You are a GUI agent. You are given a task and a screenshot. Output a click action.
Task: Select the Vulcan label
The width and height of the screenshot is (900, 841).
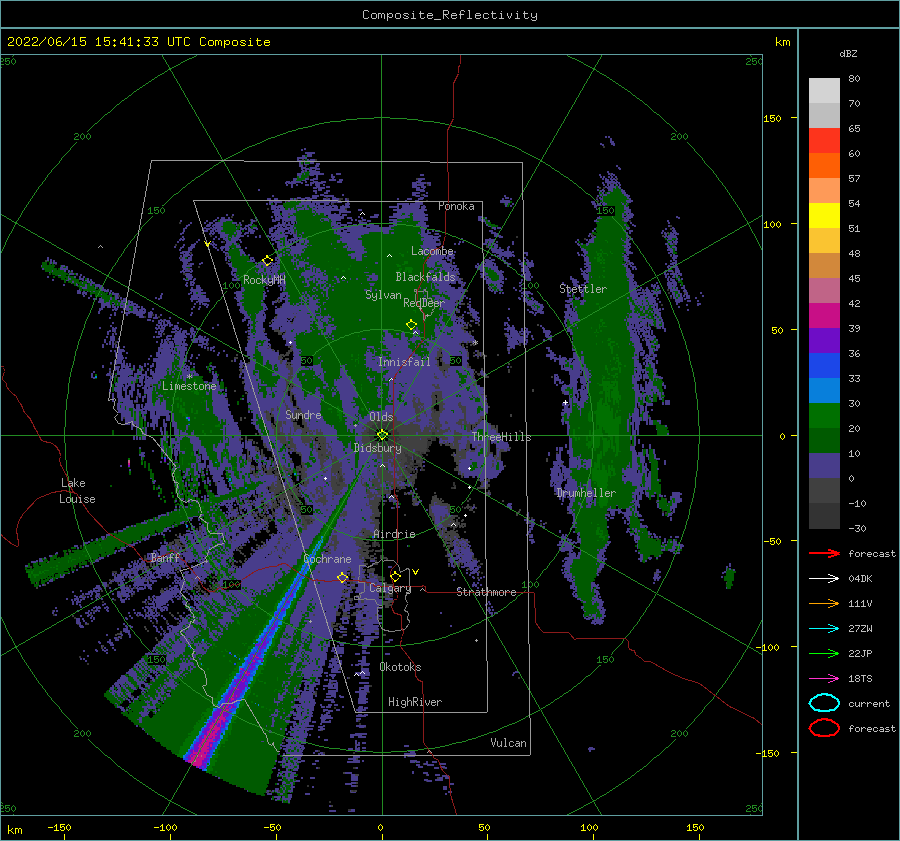tap(509, 743)
